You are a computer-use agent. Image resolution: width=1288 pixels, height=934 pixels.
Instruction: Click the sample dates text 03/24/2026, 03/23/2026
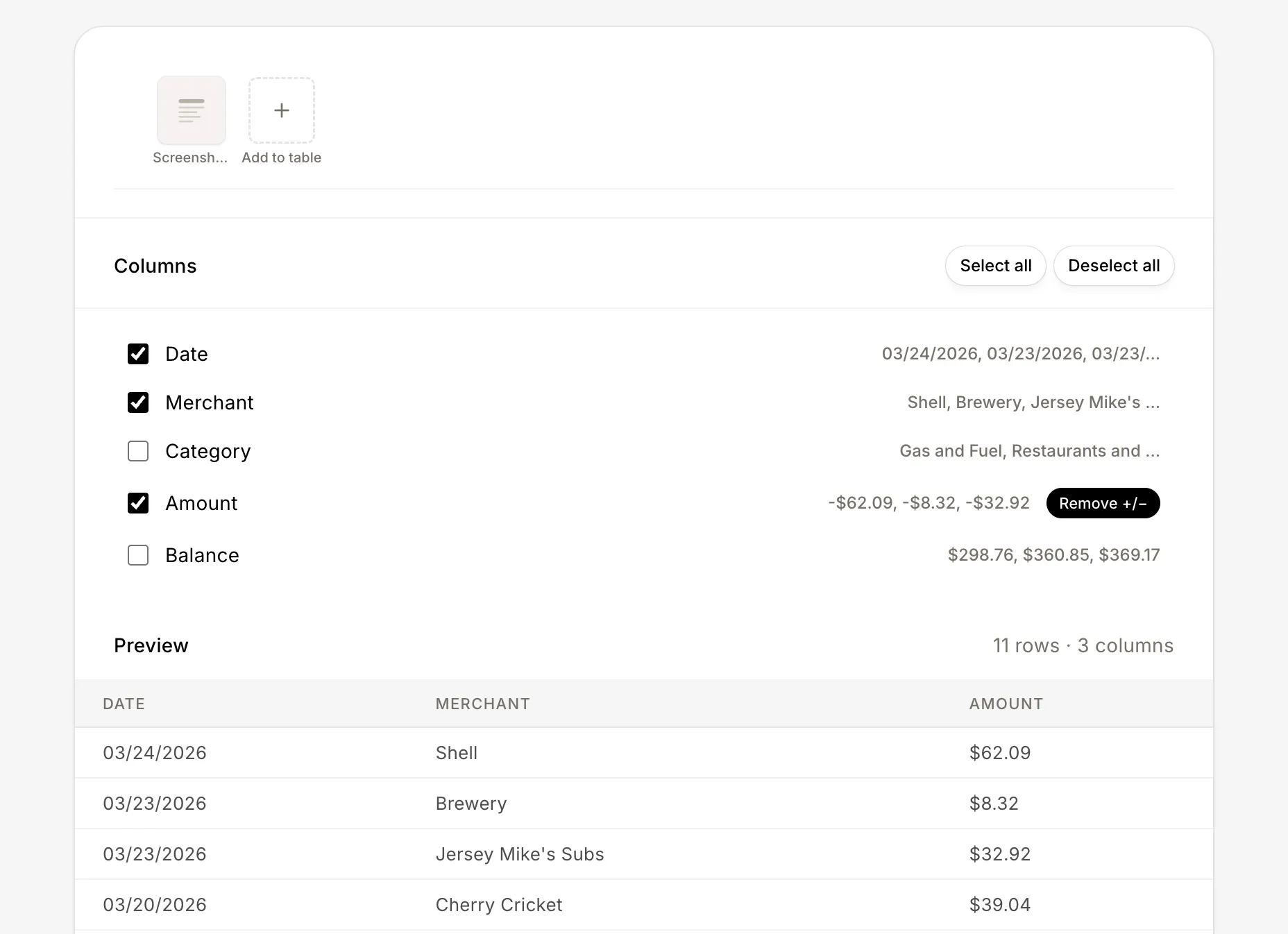pyautogui.click(x=1021, y=354)
